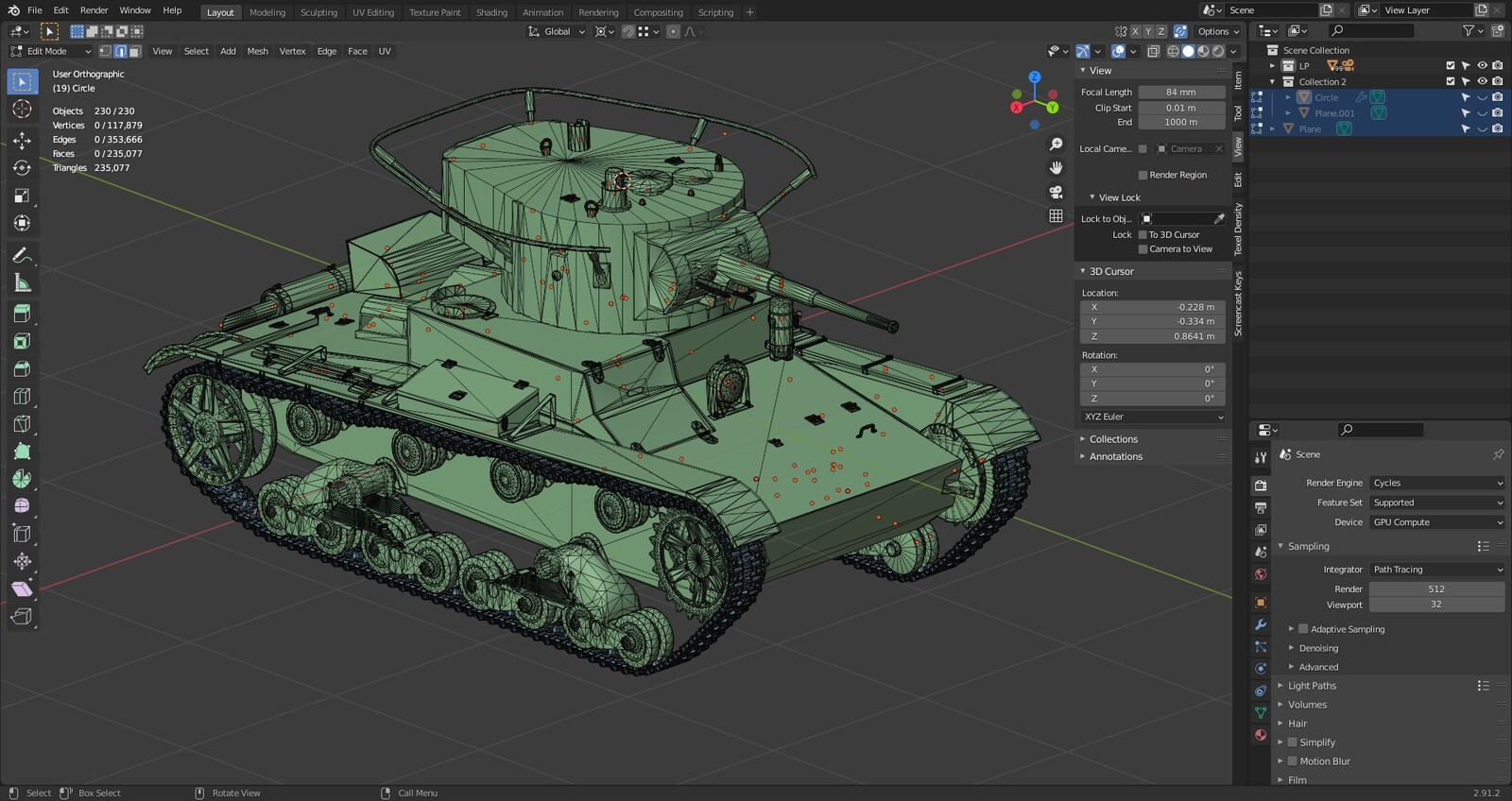The height and width of the screenshot is (801, 1512).
Task: Expand the Light Paths panel
Action: click(1312, 686)
